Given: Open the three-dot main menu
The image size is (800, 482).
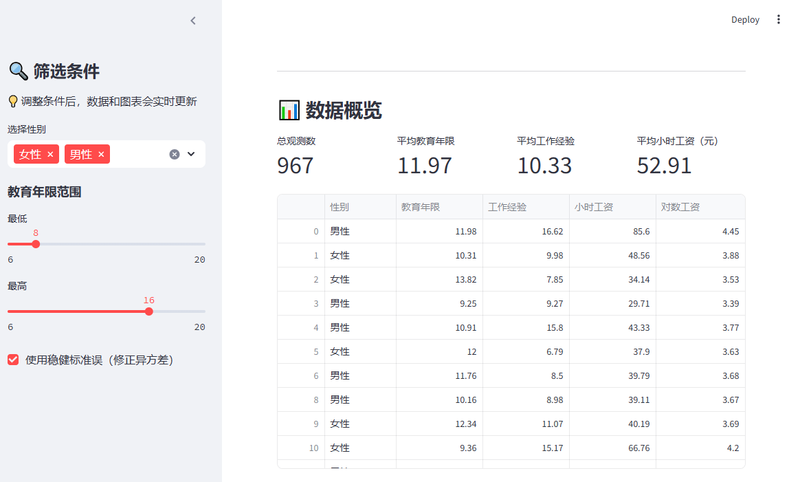Looking at the screenshot, I should tap(779, 19).
